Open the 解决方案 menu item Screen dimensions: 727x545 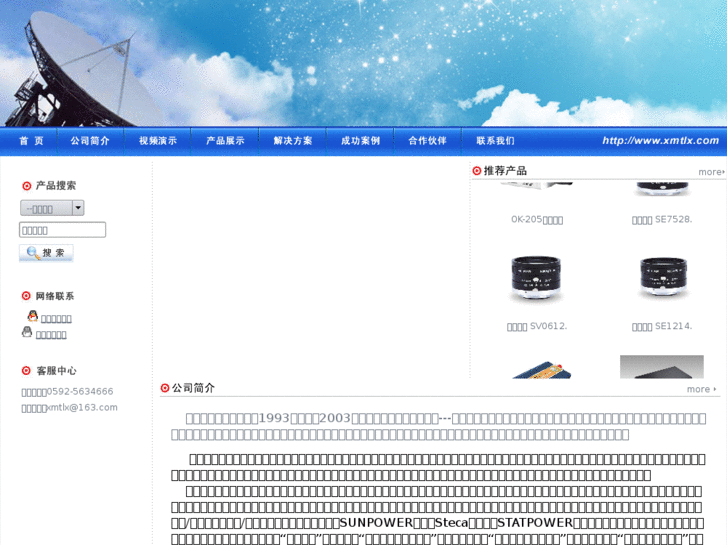pyautogui.click(x=293, y=141)
